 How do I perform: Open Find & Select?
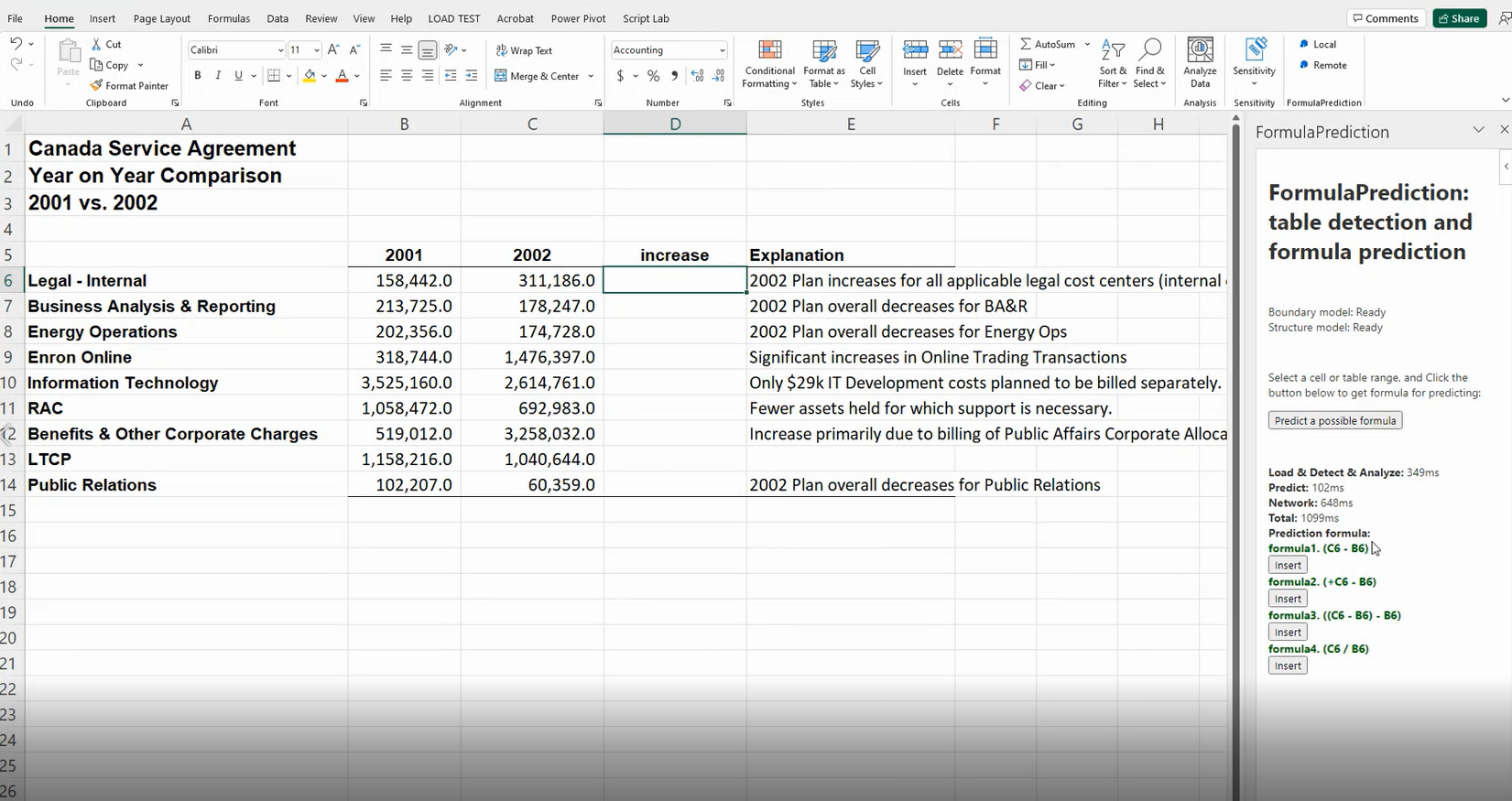pyautogui.click(x=1149, y=64)
